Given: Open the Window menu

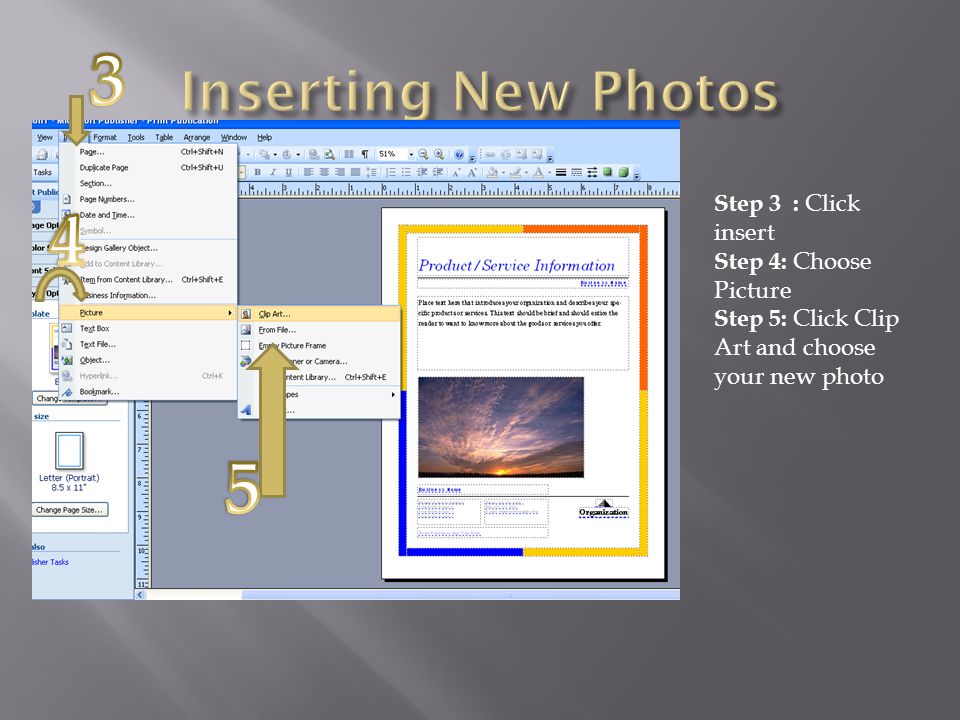Looking at the screenshot, I should coord(234,137).
